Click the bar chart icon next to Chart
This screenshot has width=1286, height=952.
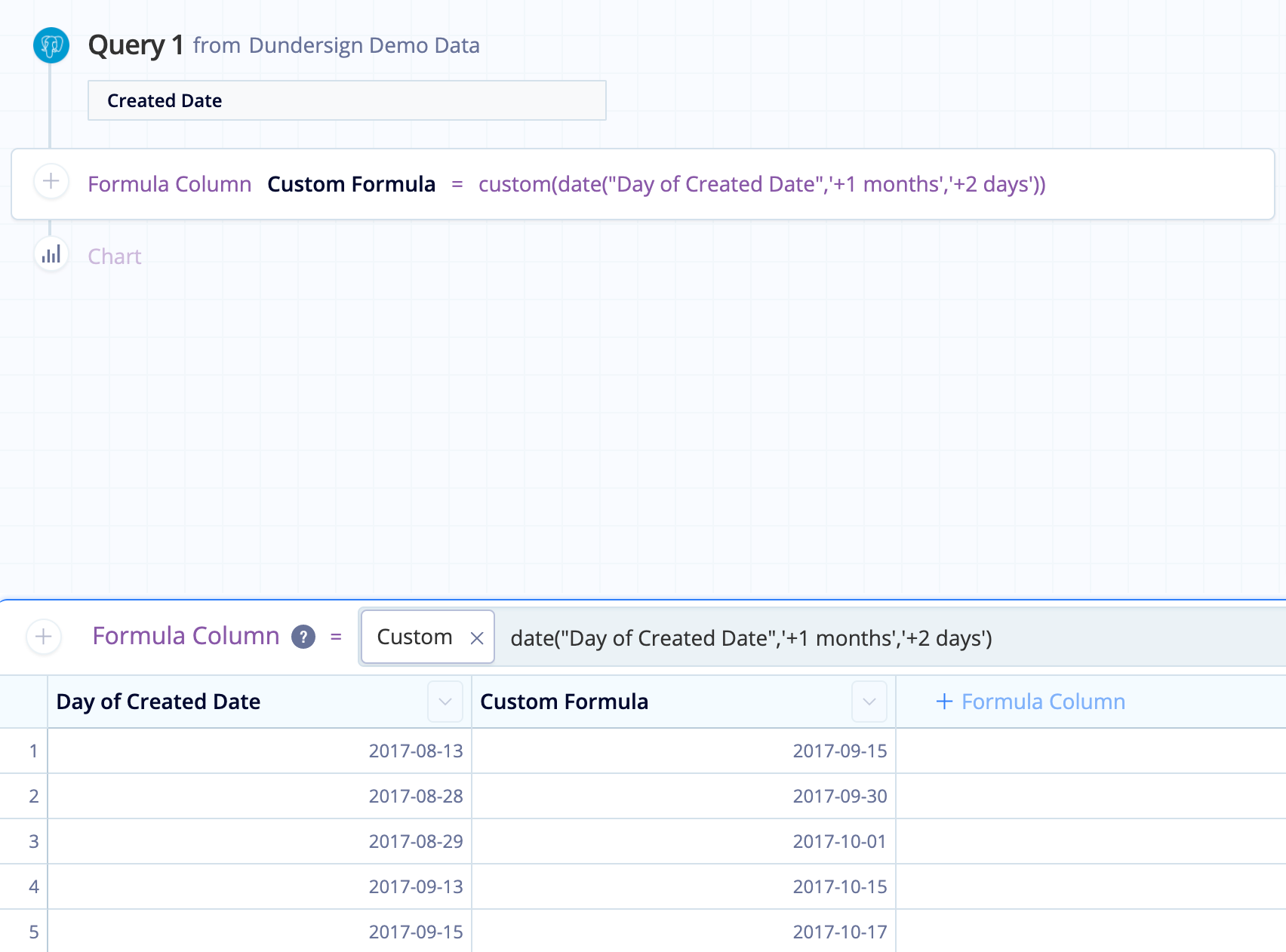[x=51, y=254]
